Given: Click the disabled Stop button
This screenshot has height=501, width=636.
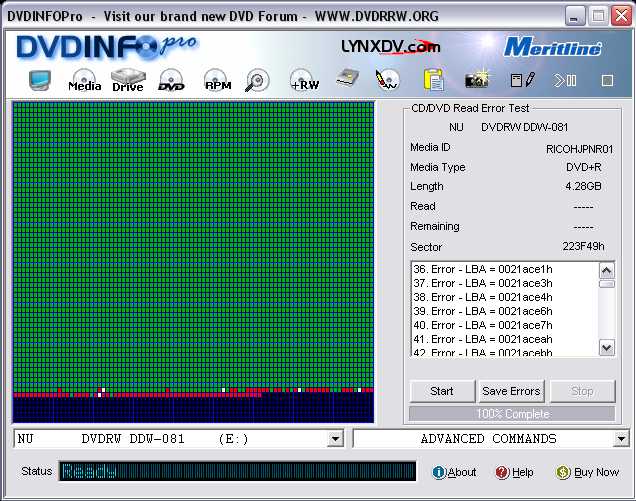Looking at the screenshot, I should point(582,391).
